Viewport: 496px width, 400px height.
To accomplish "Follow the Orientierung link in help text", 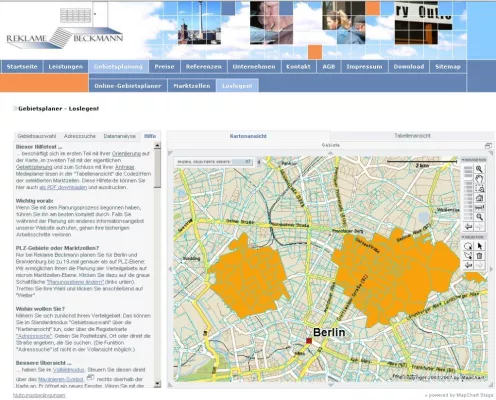I will (126, 154).
